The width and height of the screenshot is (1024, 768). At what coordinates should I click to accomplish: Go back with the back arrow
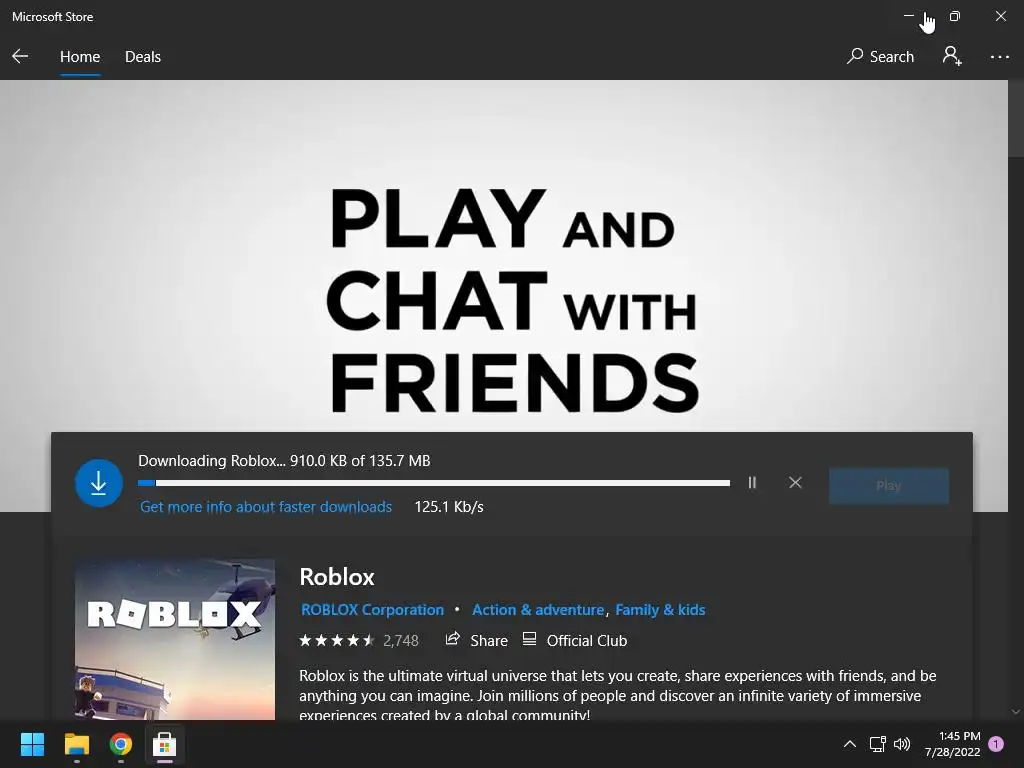coord(20,56)
